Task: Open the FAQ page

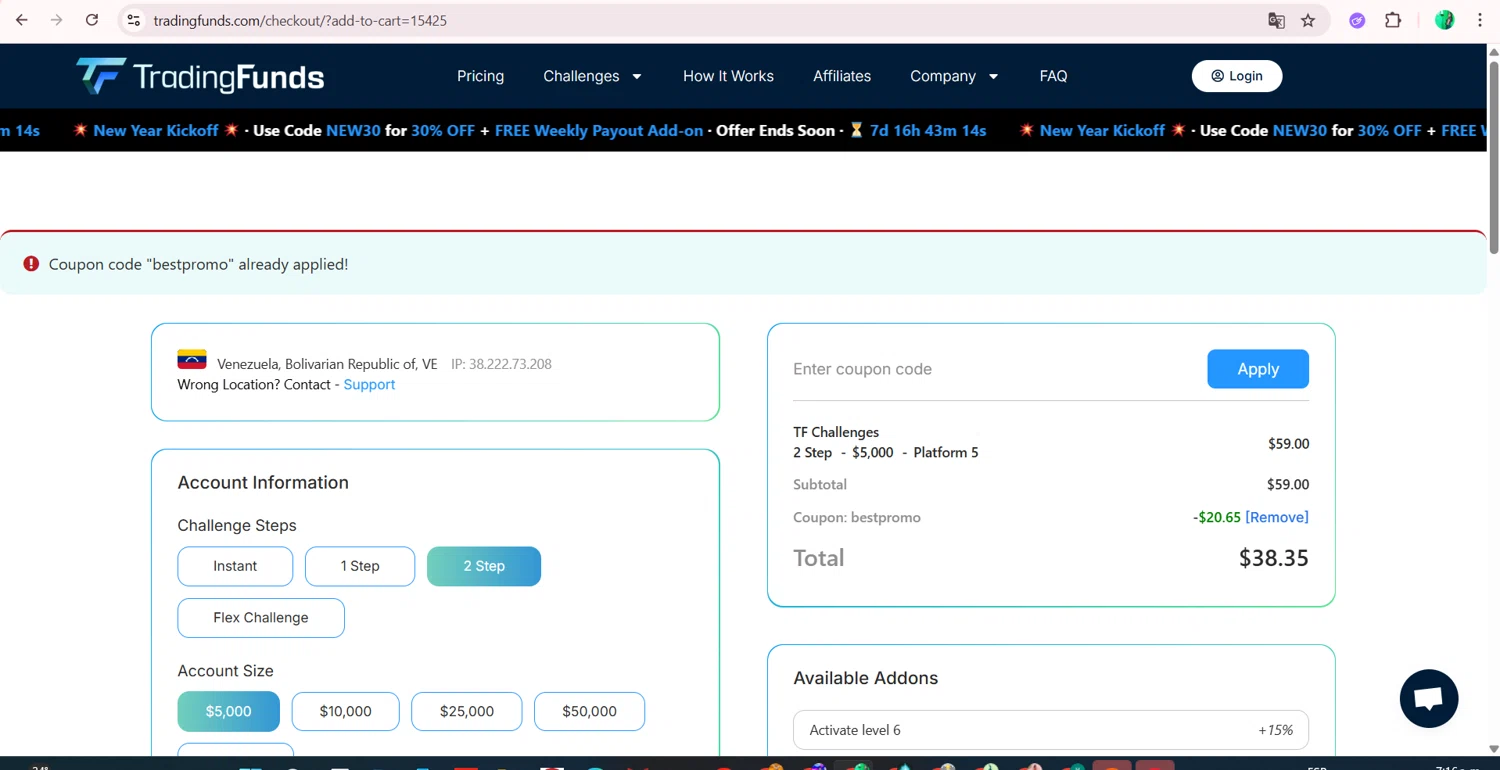Action: (x=1053, y=76)
